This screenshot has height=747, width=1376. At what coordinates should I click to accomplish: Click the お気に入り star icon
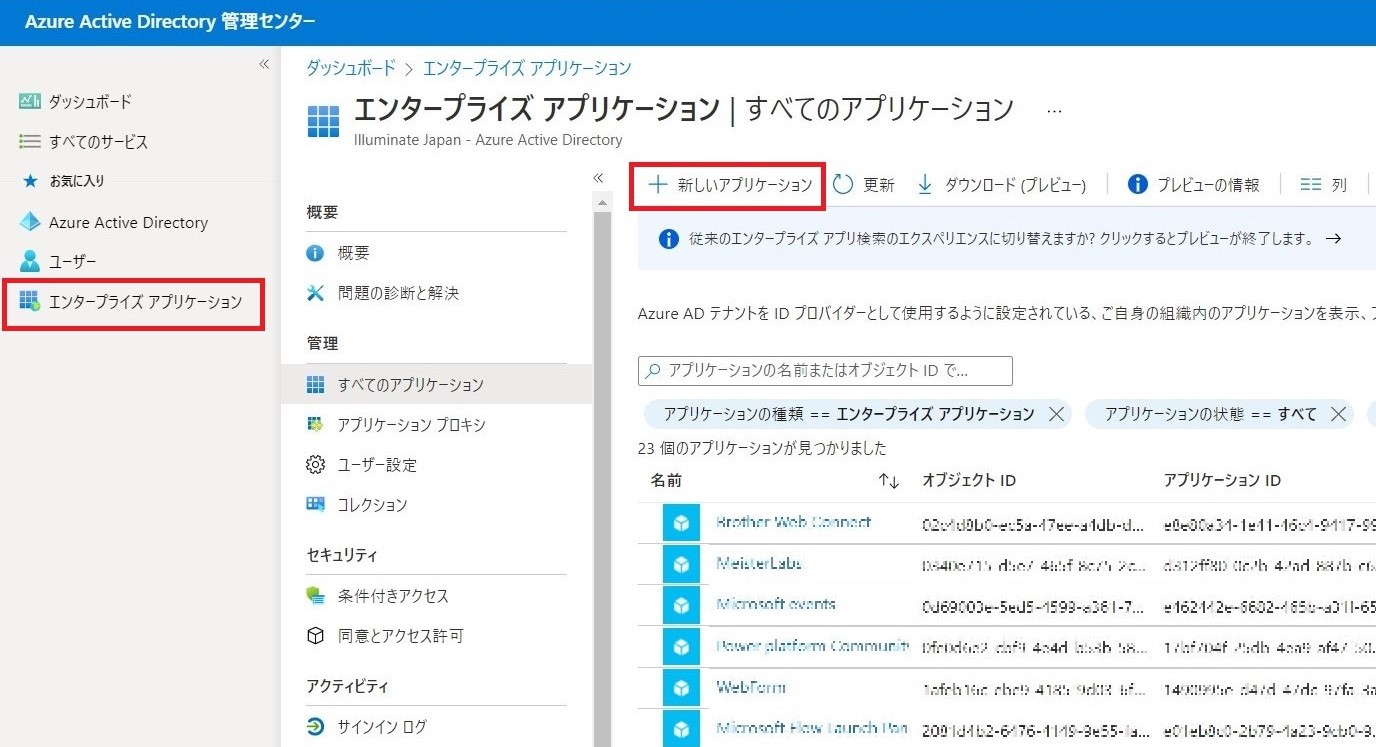pos(30,181)
